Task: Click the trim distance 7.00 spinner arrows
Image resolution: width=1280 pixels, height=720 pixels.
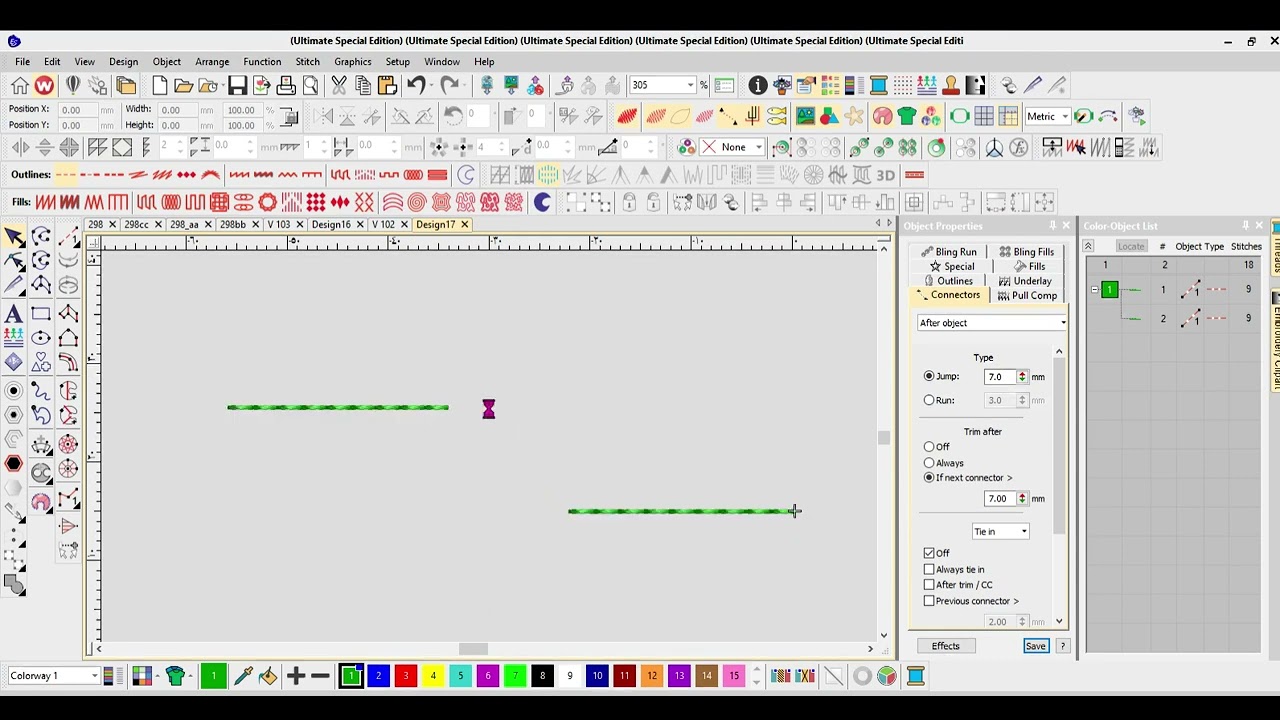Action: (1022, 499)
